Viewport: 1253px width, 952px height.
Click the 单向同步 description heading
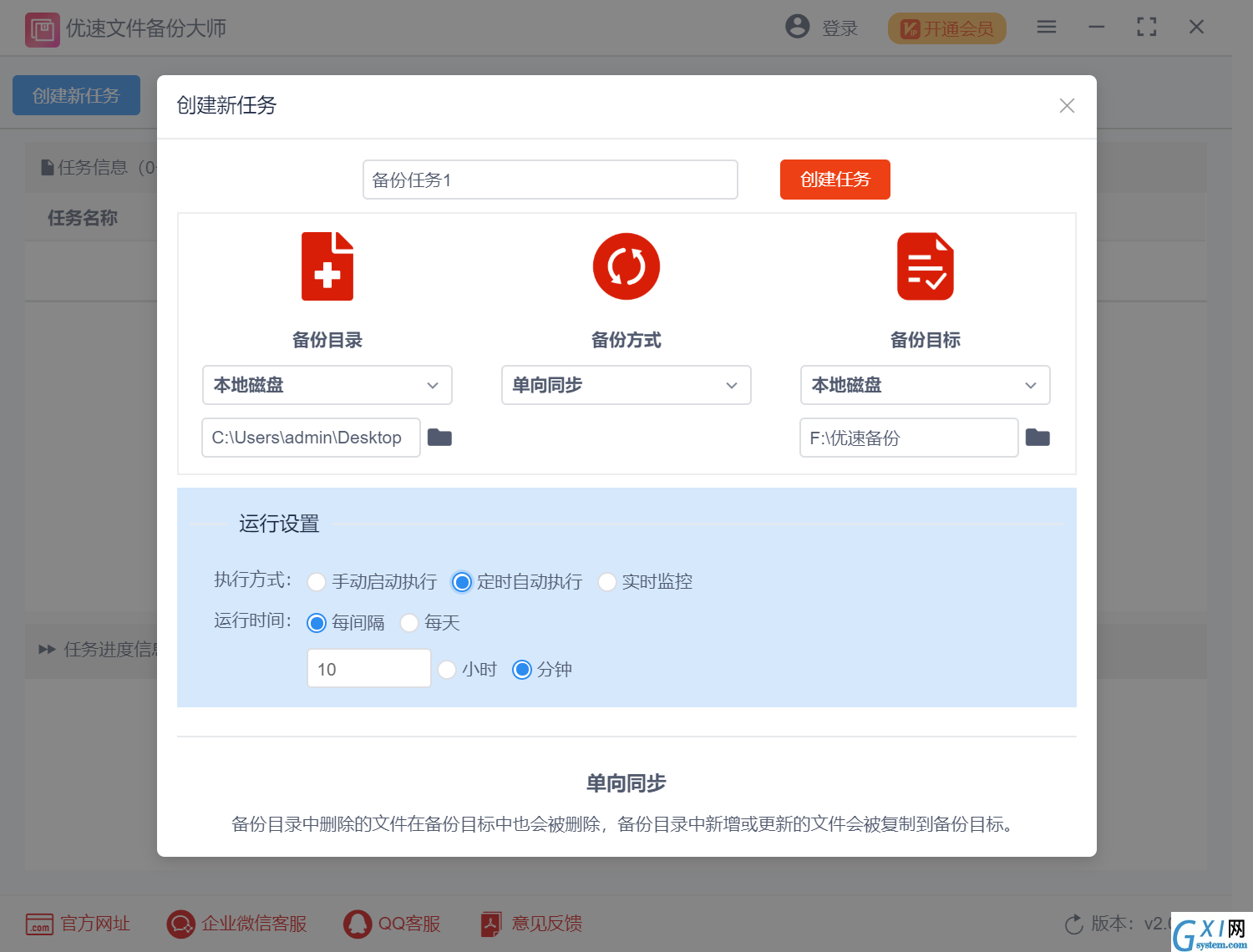tap(626, 783)
